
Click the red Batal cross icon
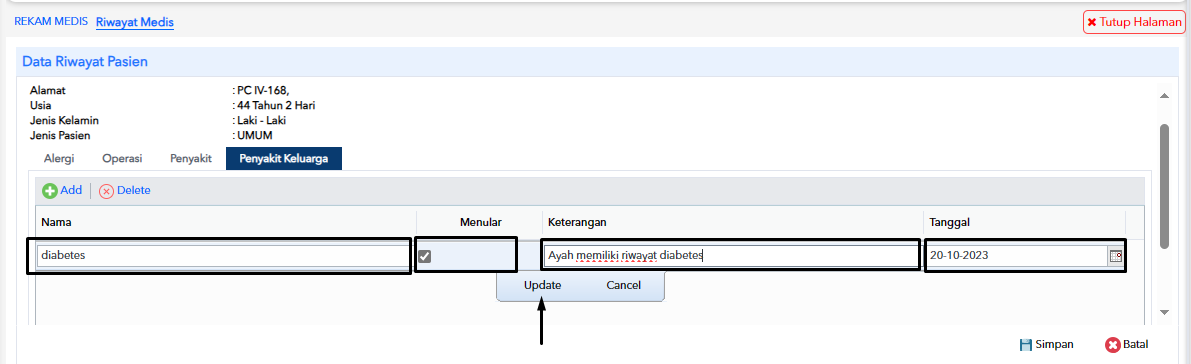pos(1113,345)
